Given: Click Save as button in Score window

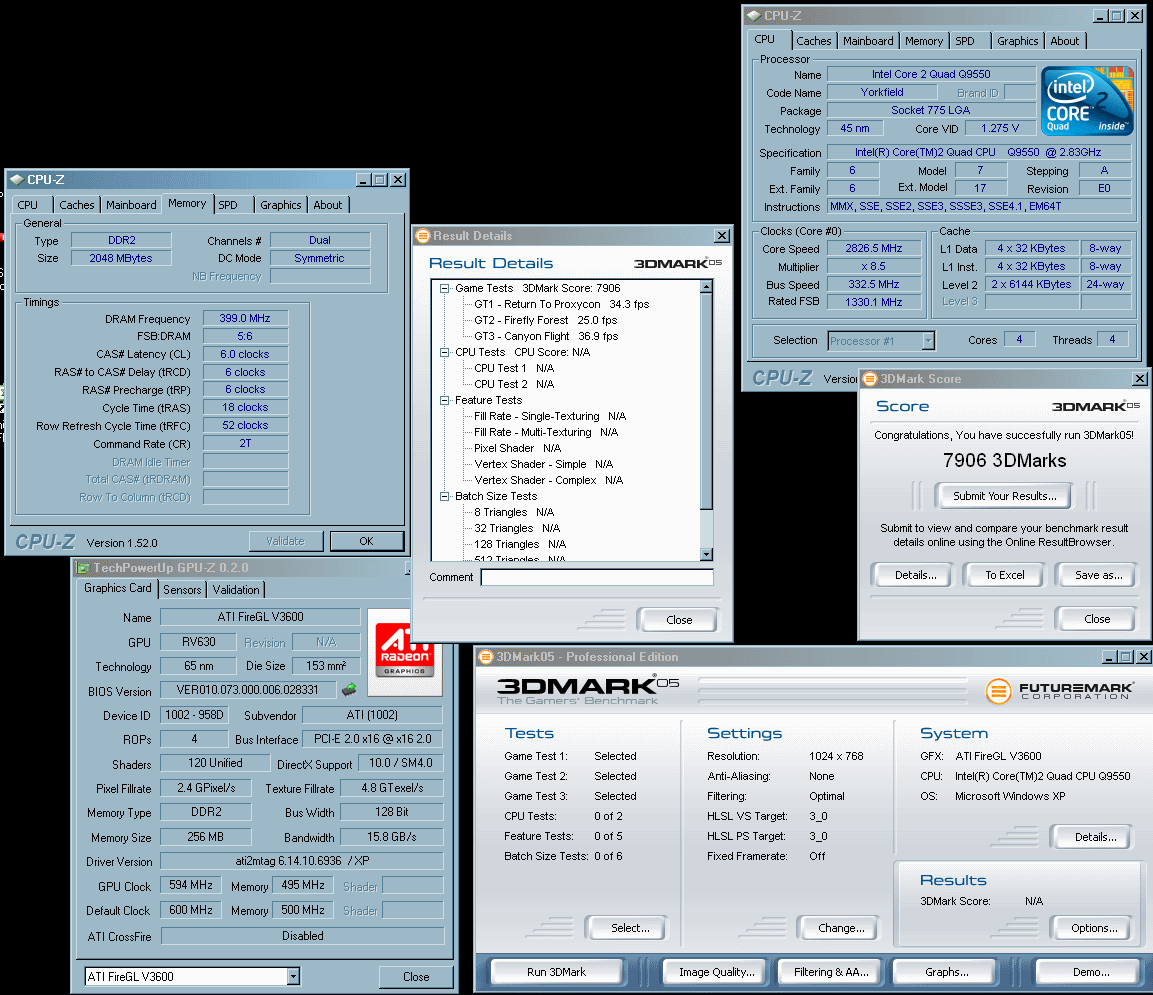Looking at the screenshot, I should click(x=1098, y=575).
